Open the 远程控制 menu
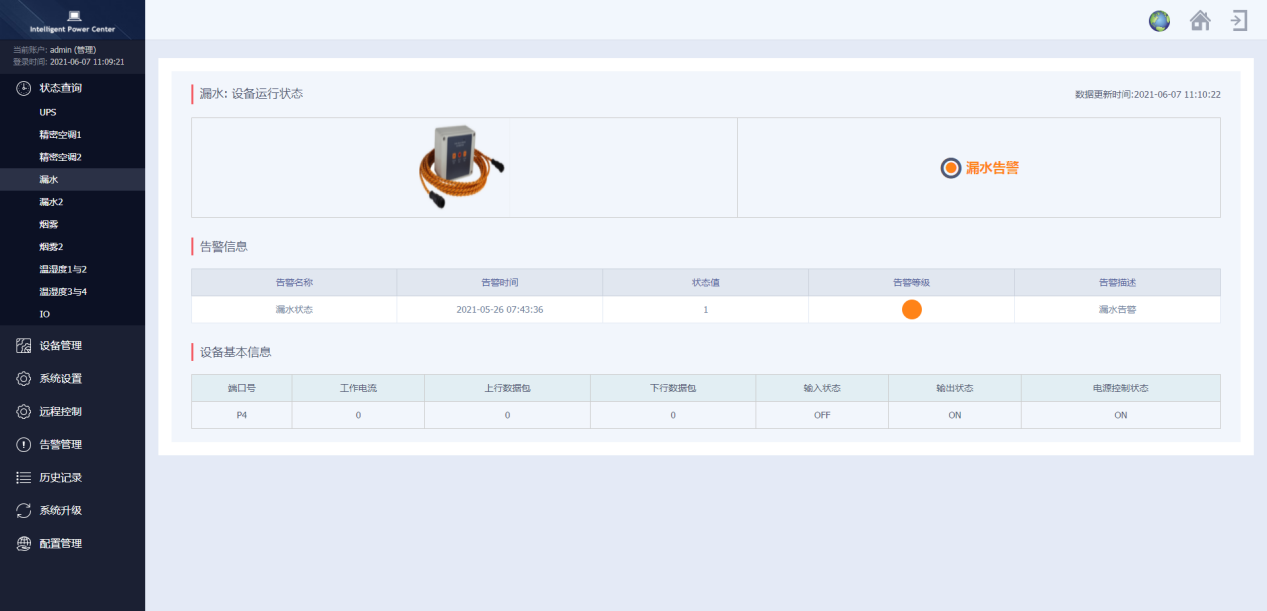The width and height of the screenshot is (1267, 611). [60, 412]
